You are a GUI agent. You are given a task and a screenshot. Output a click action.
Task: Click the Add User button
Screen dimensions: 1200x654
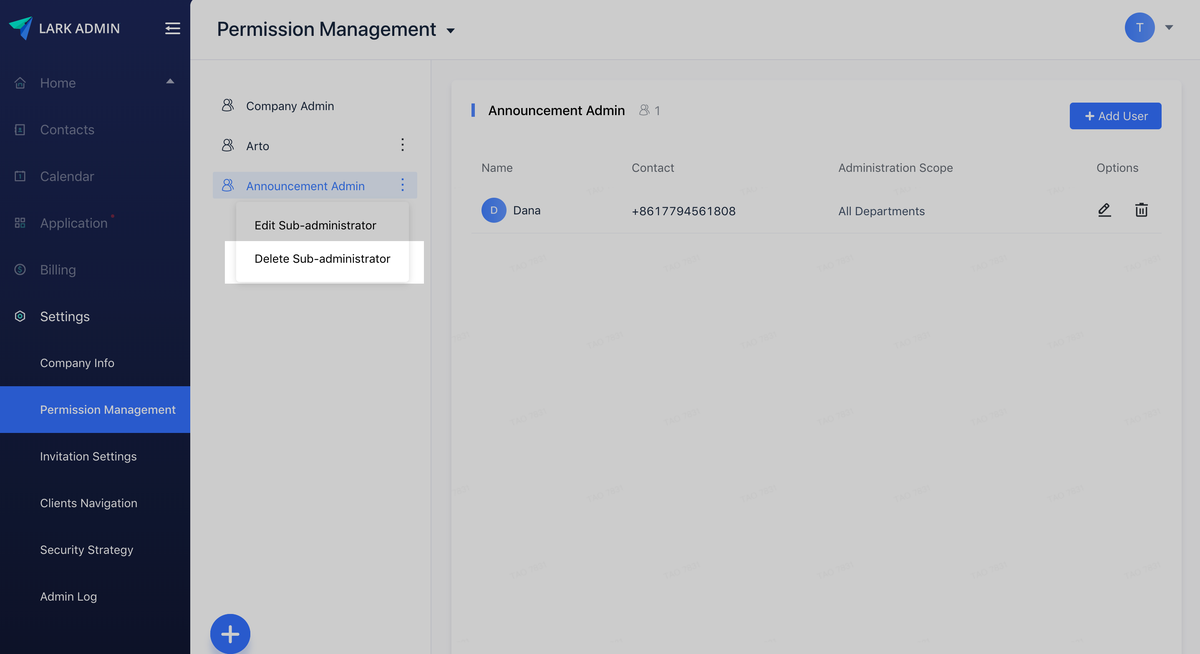tap(1115, 116)
